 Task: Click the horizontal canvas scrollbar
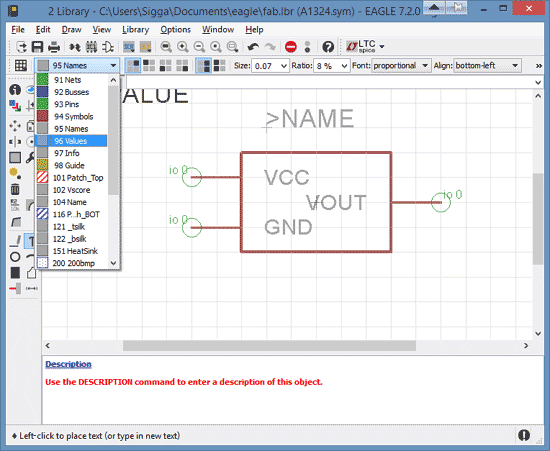(x=269, y=345)
